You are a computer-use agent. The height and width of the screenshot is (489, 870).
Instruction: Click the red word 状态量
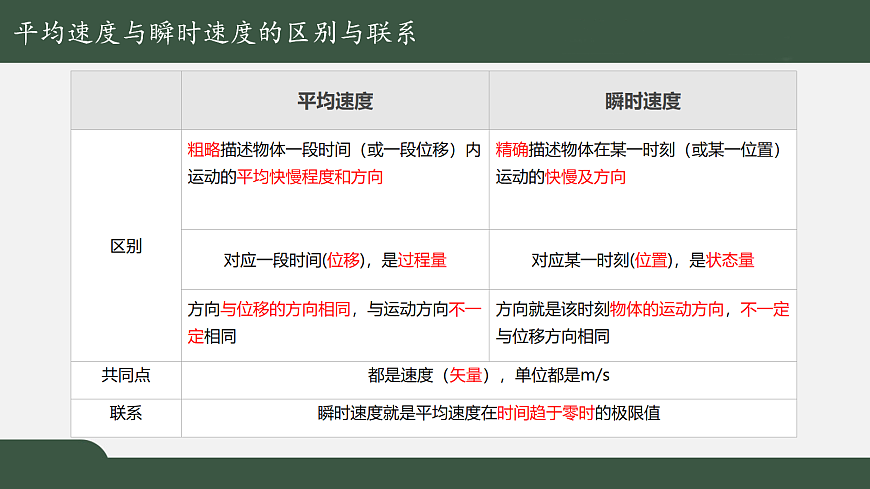(x=730, y=260)
